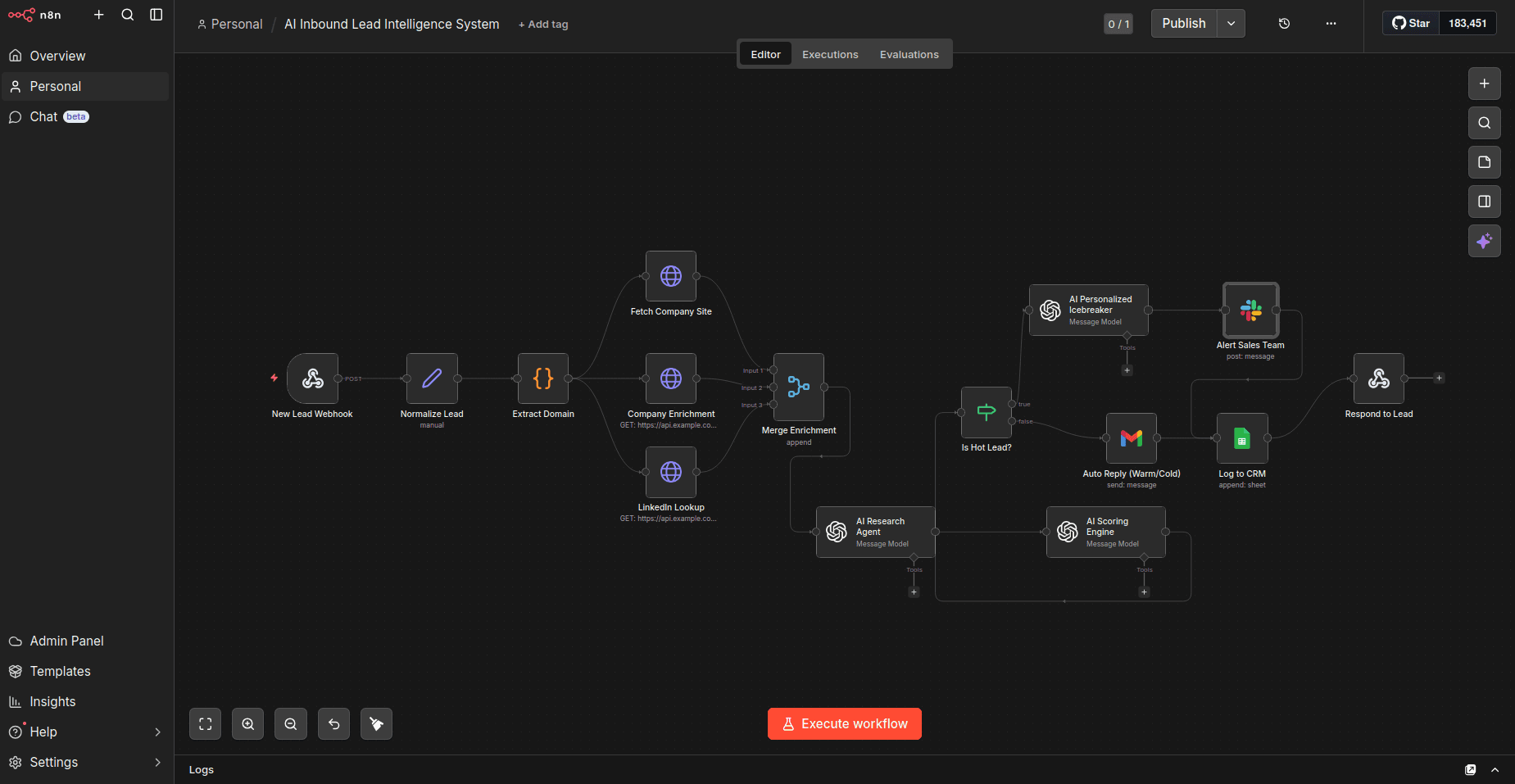This screenshot has width=1515, height=784.
Task: Select the fit-to-view canvas icon
Action: (x=205, y=723)
